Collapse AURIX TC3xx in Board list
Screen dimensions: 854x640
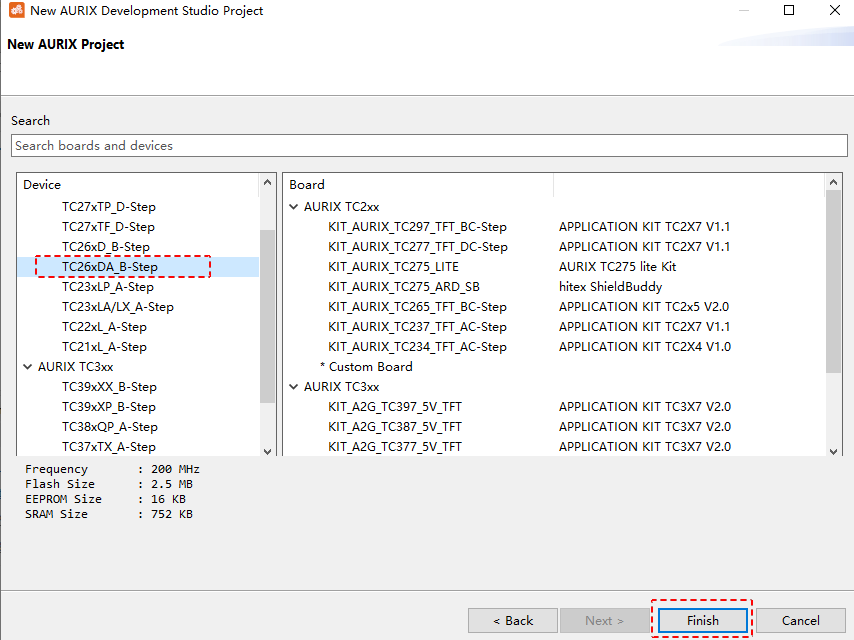pos(294,387)
